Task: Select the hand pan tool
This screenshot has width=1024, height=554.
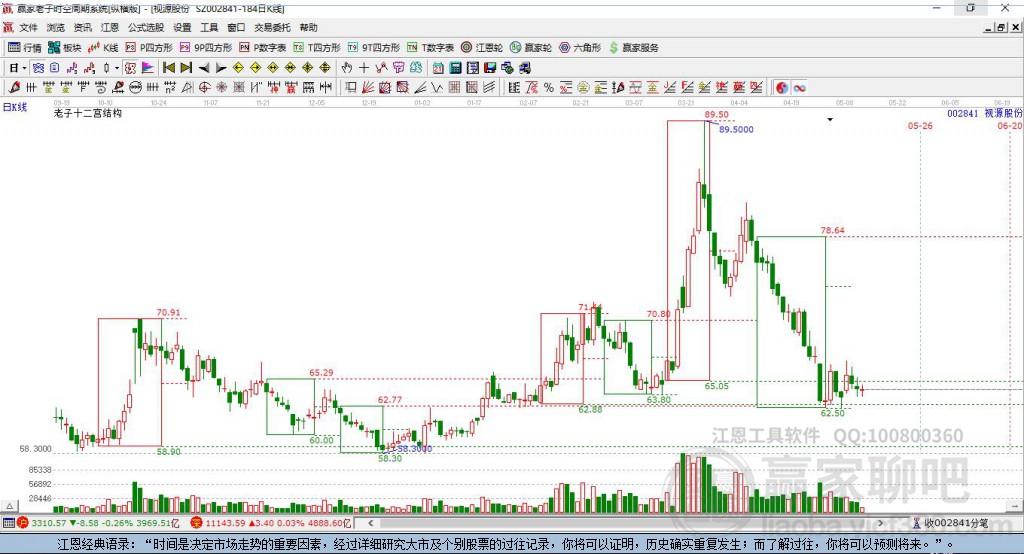Action: coord(347,68)
